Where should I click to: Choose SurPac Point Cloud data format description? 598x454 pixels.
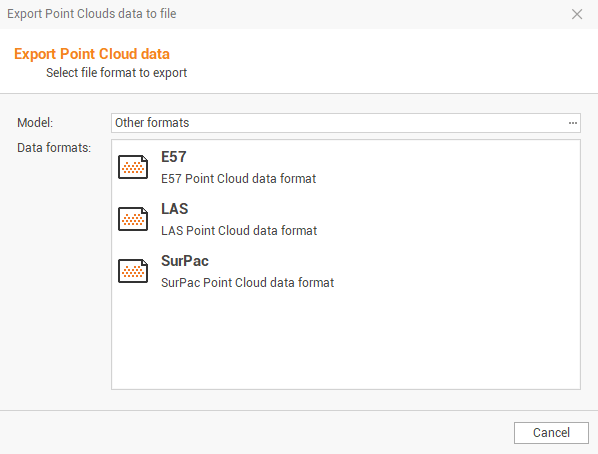pyautogui.click(x=248, y=283)
